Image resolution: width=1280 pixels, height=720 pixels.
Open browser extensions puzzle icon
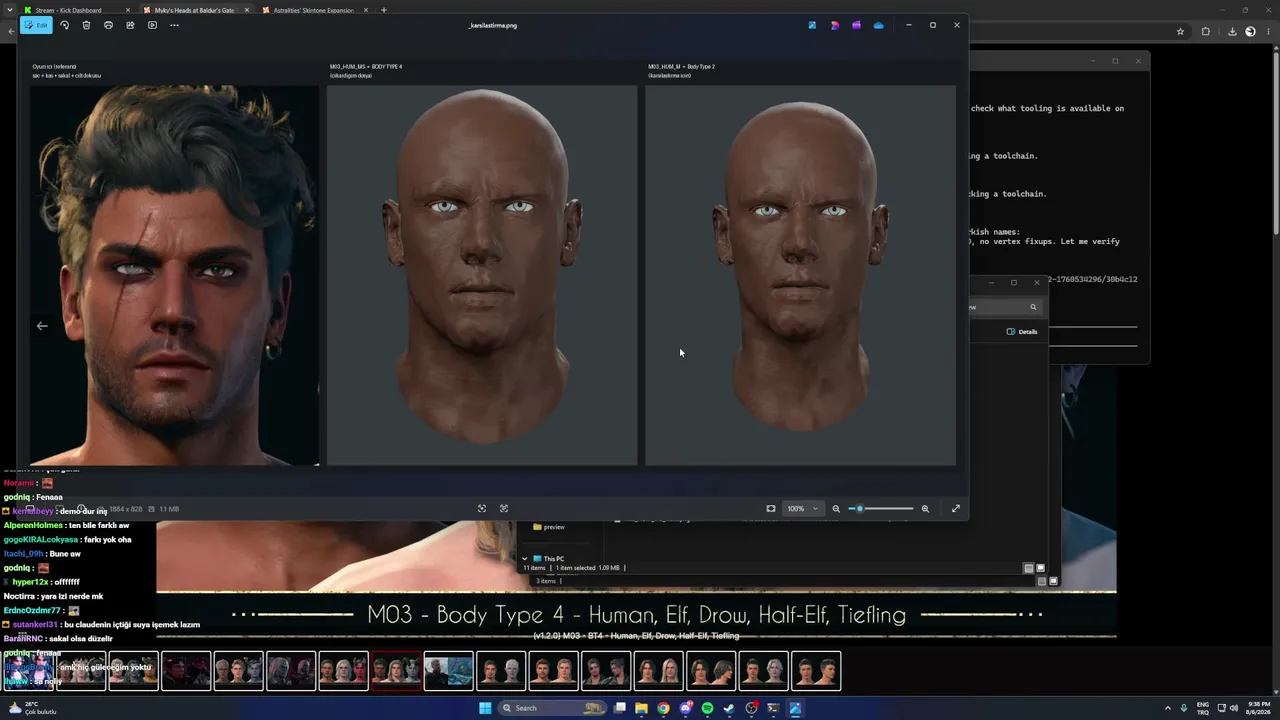(1205, 32)
